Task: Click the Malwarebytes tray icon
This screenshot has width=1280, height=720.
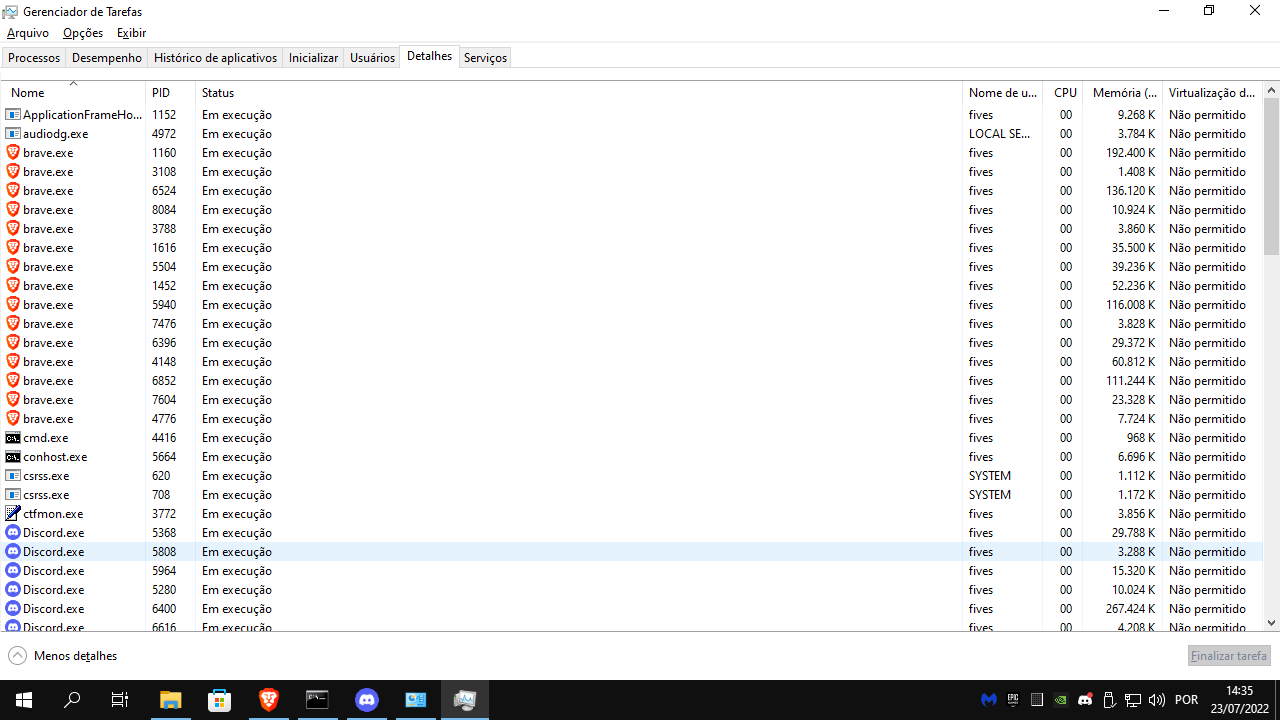Action: click(989, 700)
